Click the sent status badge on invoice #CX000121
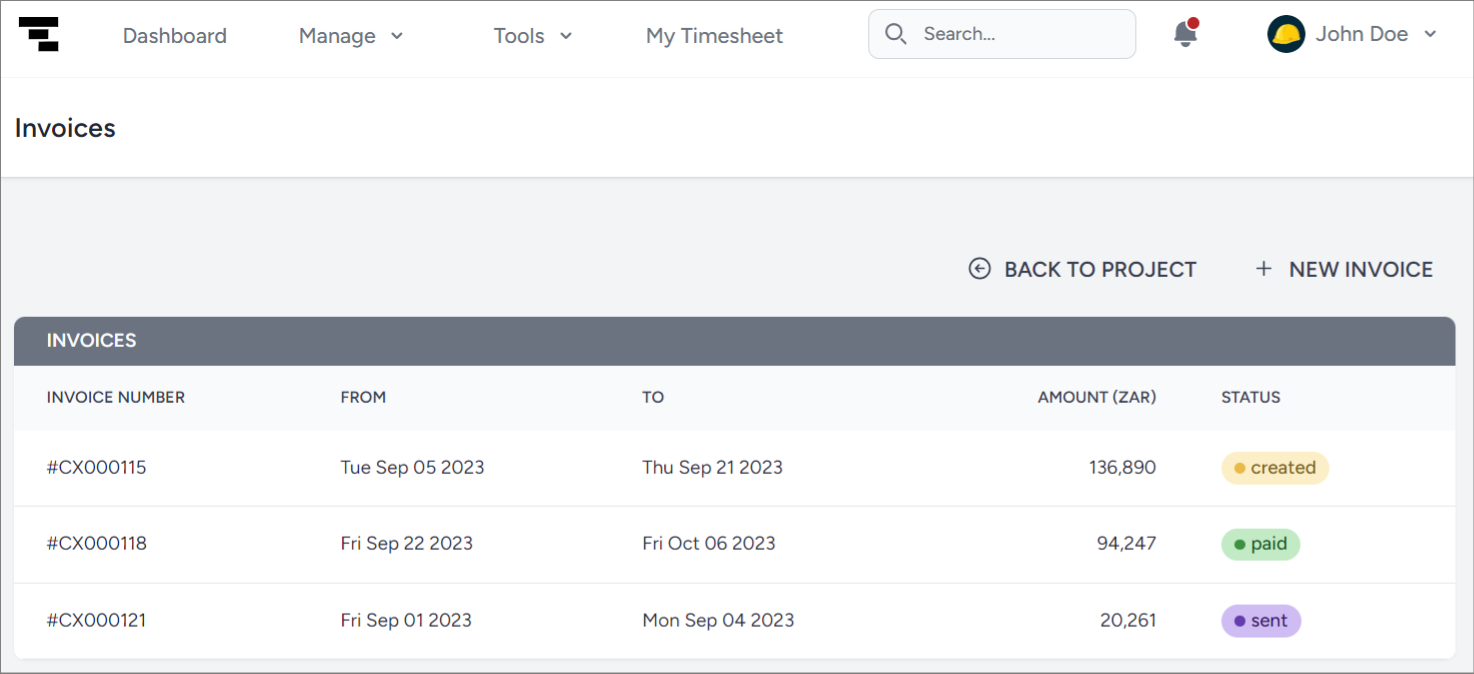The image size is (1474, 674). click(1261, 620)
